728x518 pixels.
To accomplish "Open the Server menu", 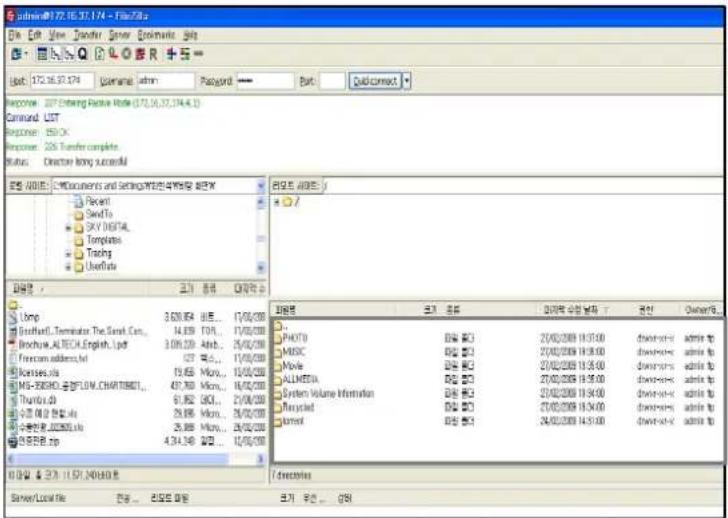I will [119, 35].
